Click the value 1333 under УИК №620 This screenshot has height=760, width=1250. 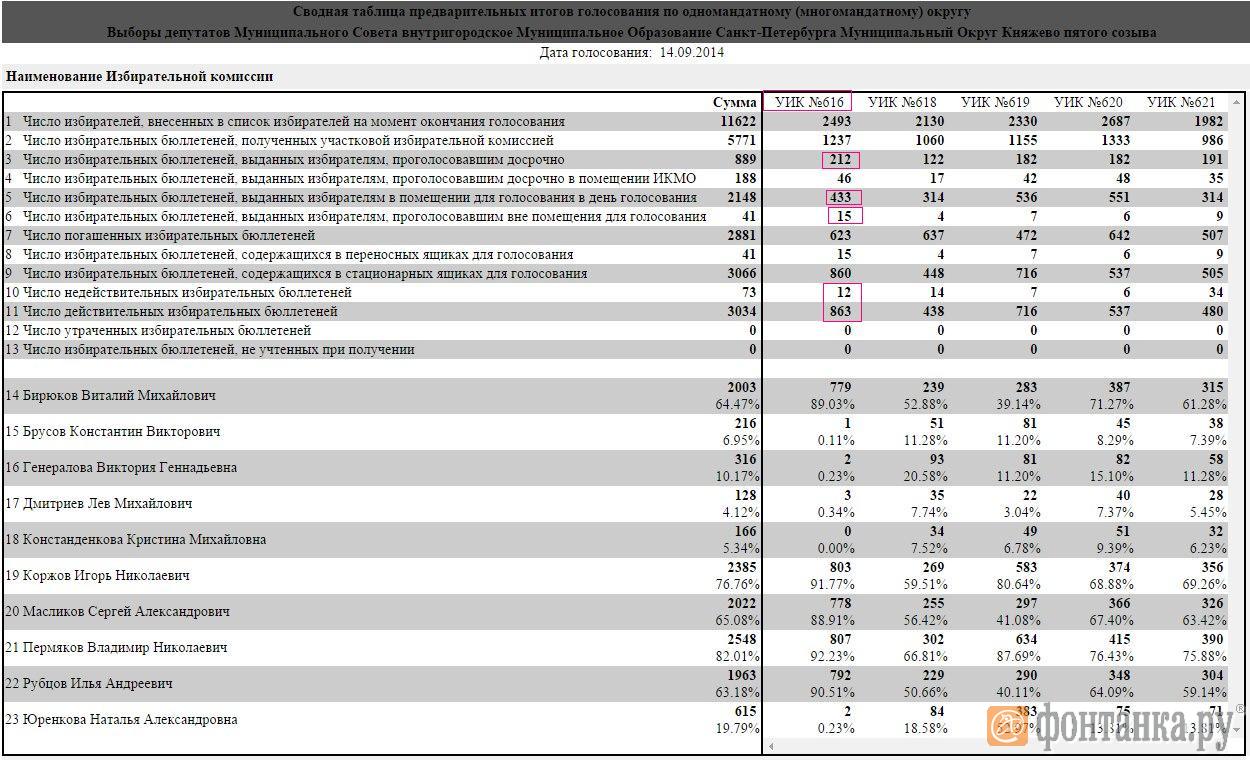(x=1114, y=140)
